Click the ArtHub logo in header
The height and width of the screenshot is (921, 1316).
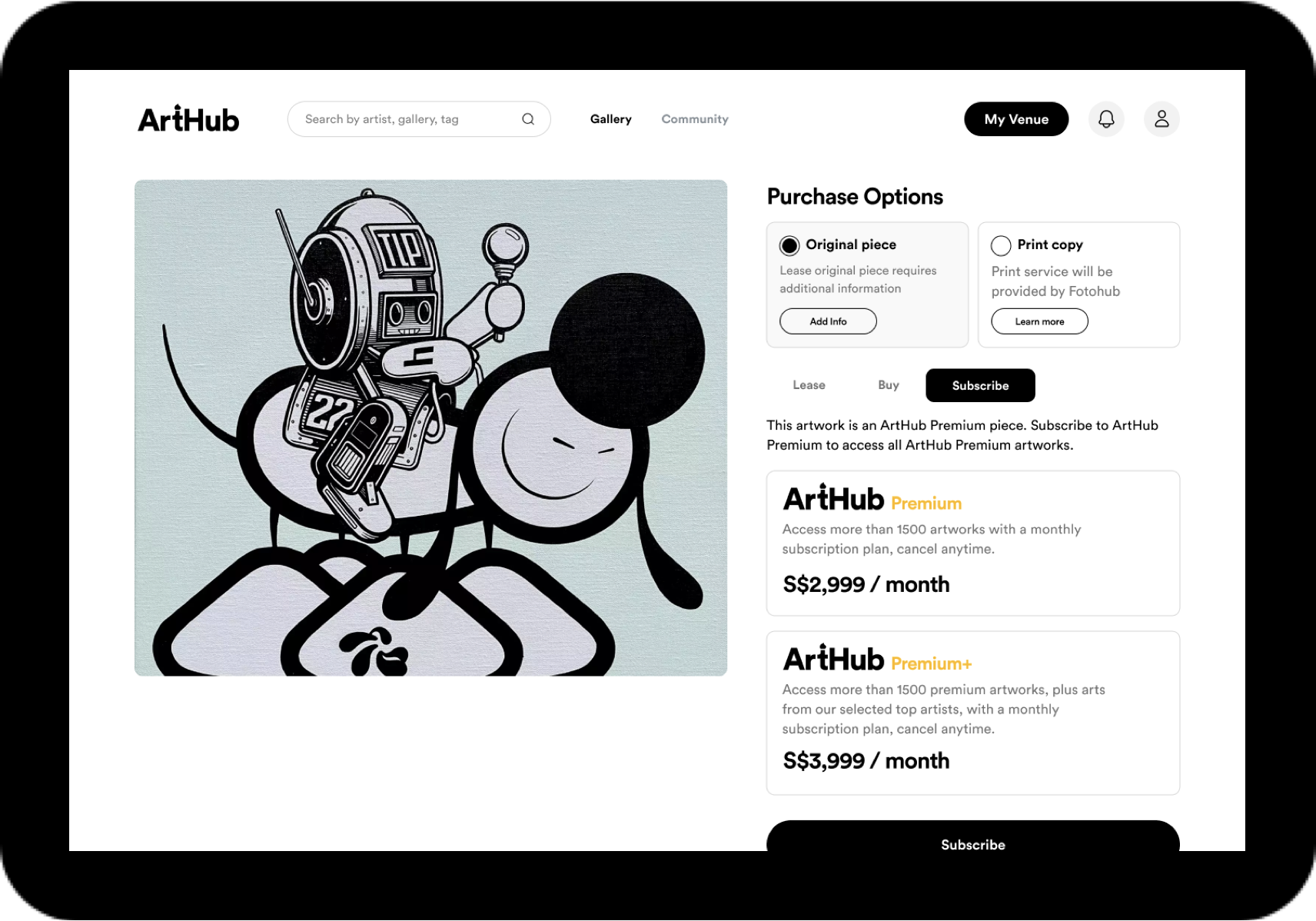tap(188, 119)
